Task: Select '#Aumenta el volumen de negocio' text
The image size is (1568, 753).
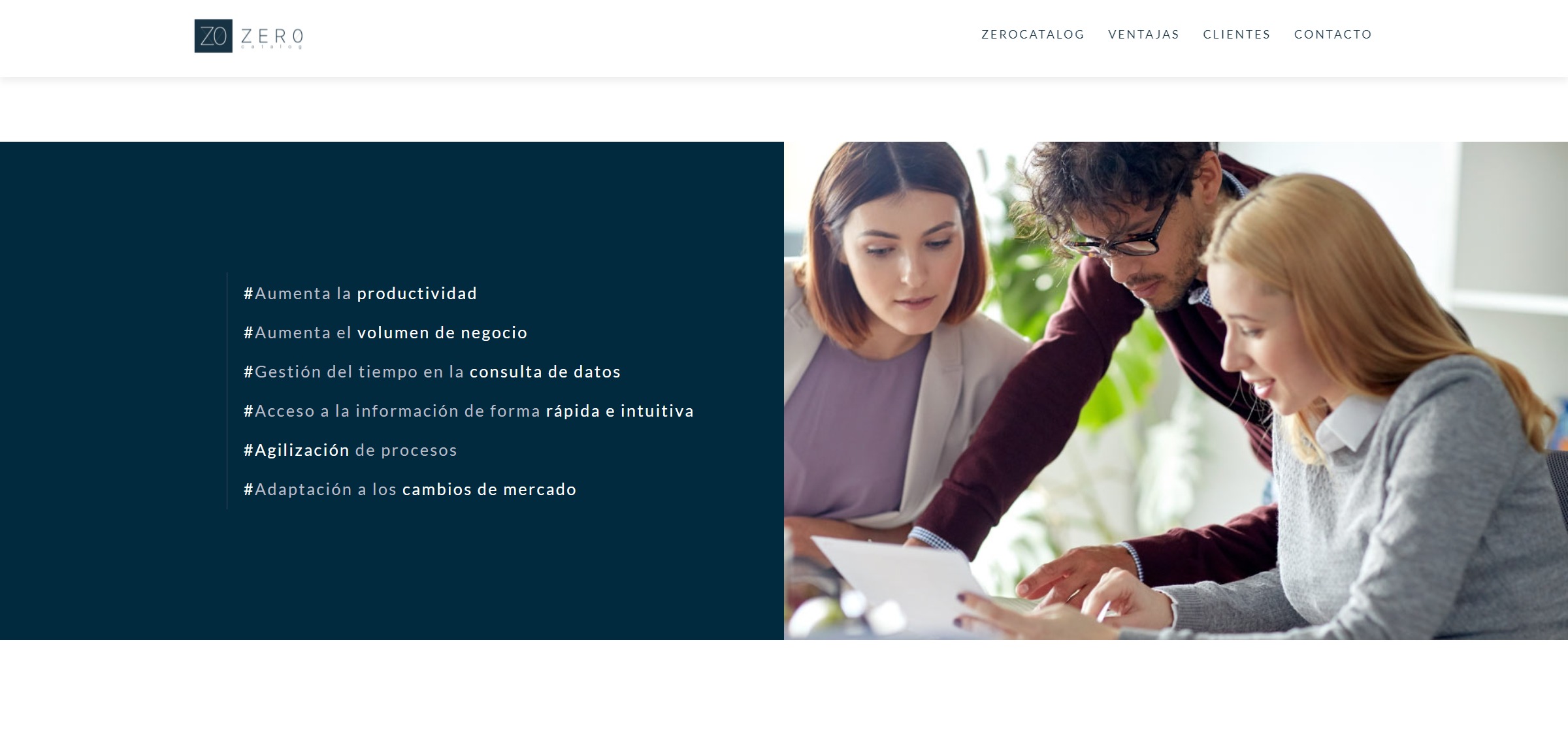Action: (x=385, y=332)
